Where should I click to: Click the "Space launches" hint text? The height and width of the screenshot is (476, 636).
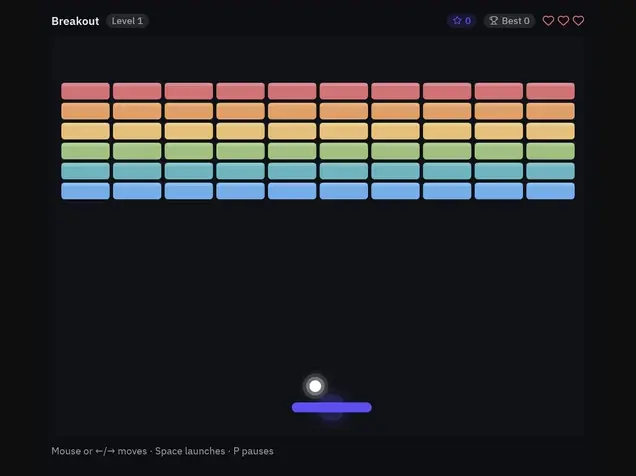pos(190,451)
